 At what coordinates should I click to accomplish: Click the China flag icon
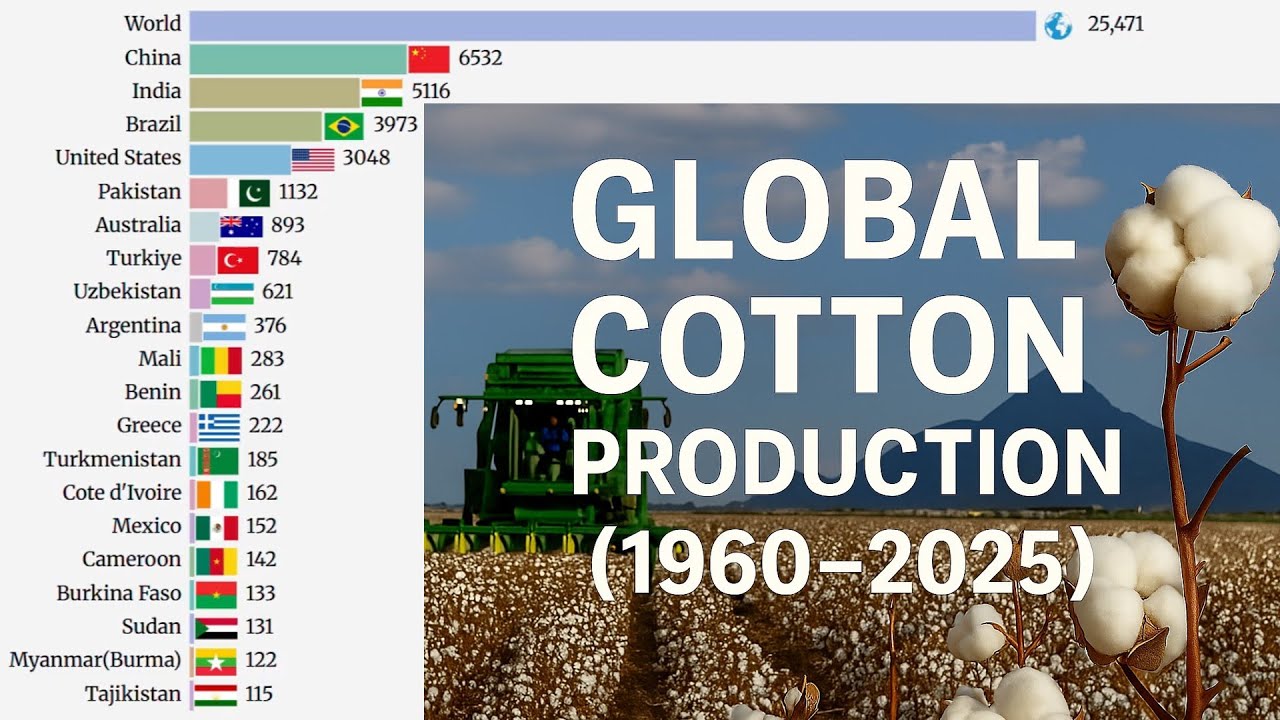click(x=429, y=59)
